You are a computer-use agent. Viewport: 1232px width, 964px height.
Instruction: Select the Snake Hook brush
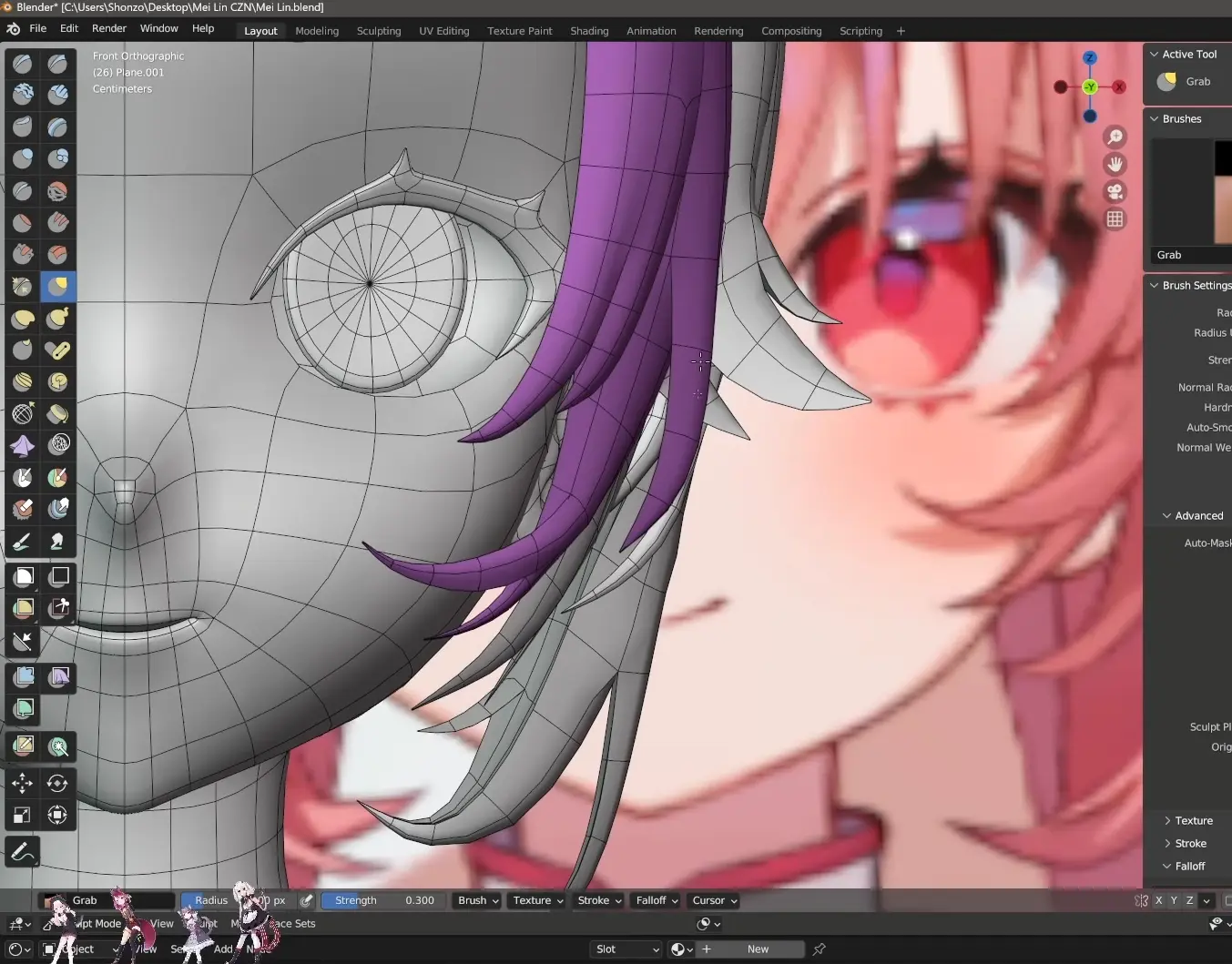58,319
